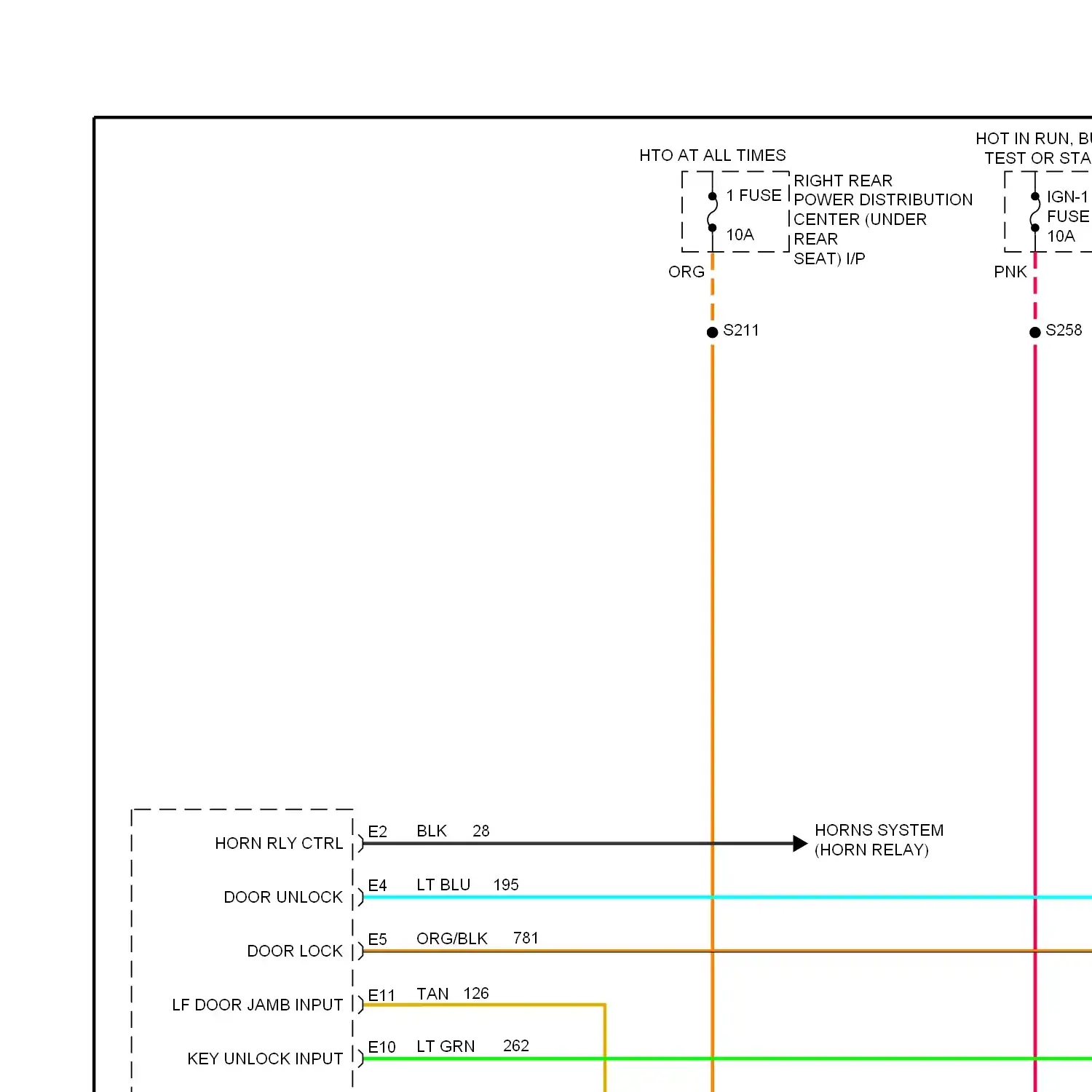Click the 'LT BLU' wire color label
Image resolution: width=1092 pixels, height=1092 pixels.
click(443, 885)
